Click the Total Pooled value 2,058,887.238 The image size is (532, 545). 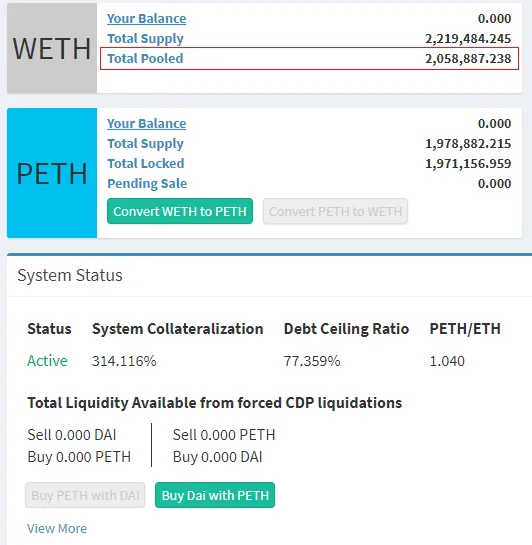click(x=468, y=58)
